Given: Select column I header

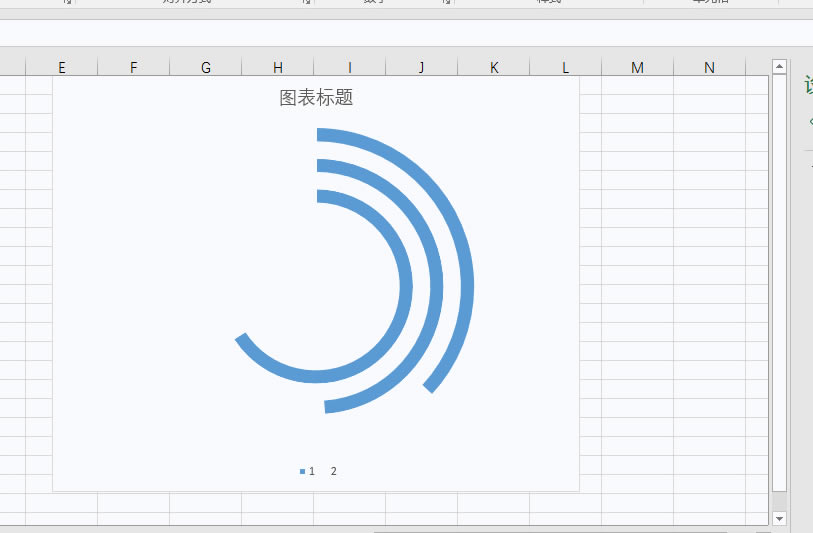Looking at the screenshot, I should click(350, 67).
